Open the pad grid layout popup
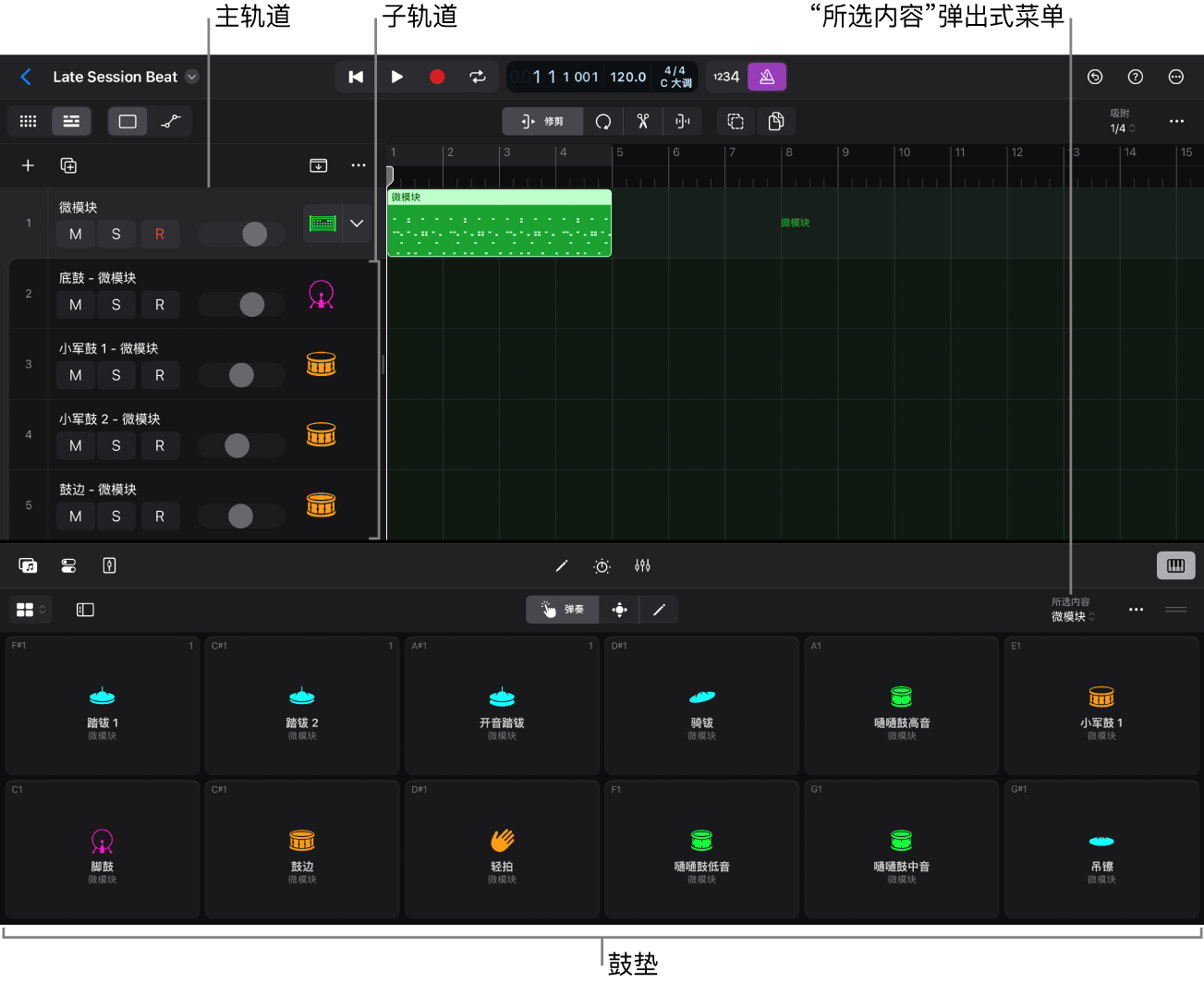The height and width of the screenshot is (983, 1204). 30,610
